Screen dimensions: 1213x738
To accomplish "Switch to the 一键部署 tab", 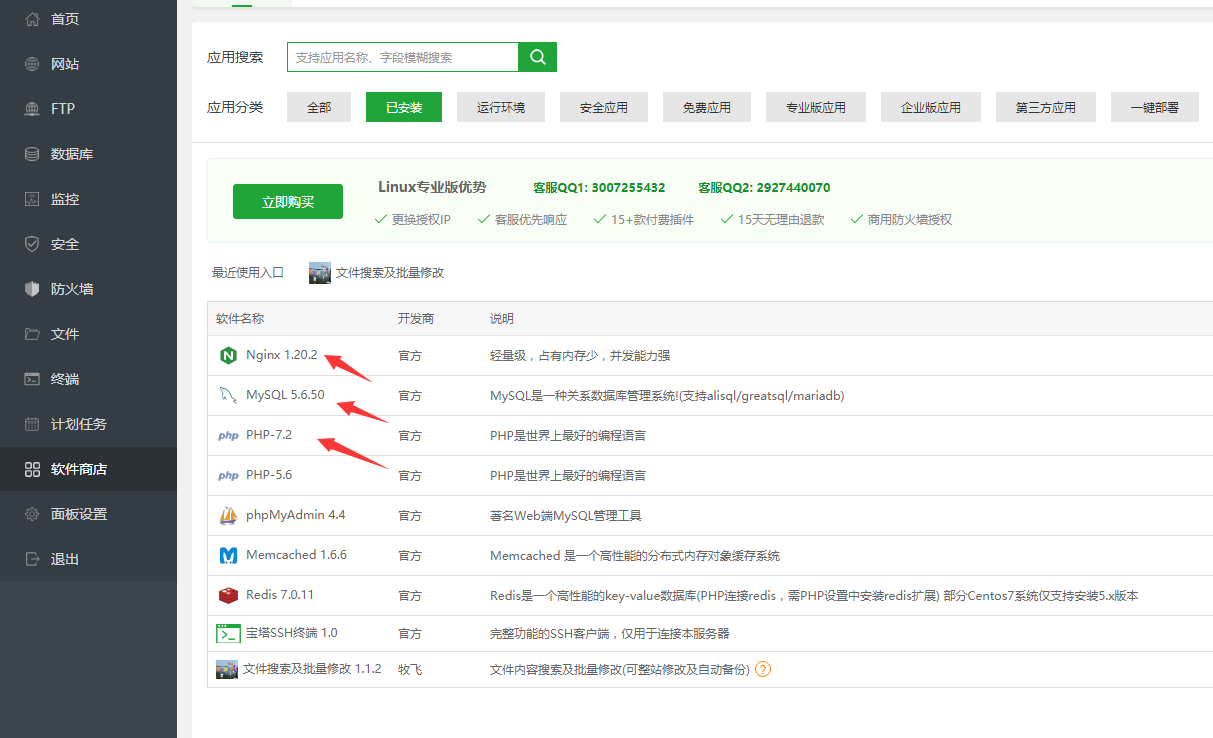I will 1154,106.
